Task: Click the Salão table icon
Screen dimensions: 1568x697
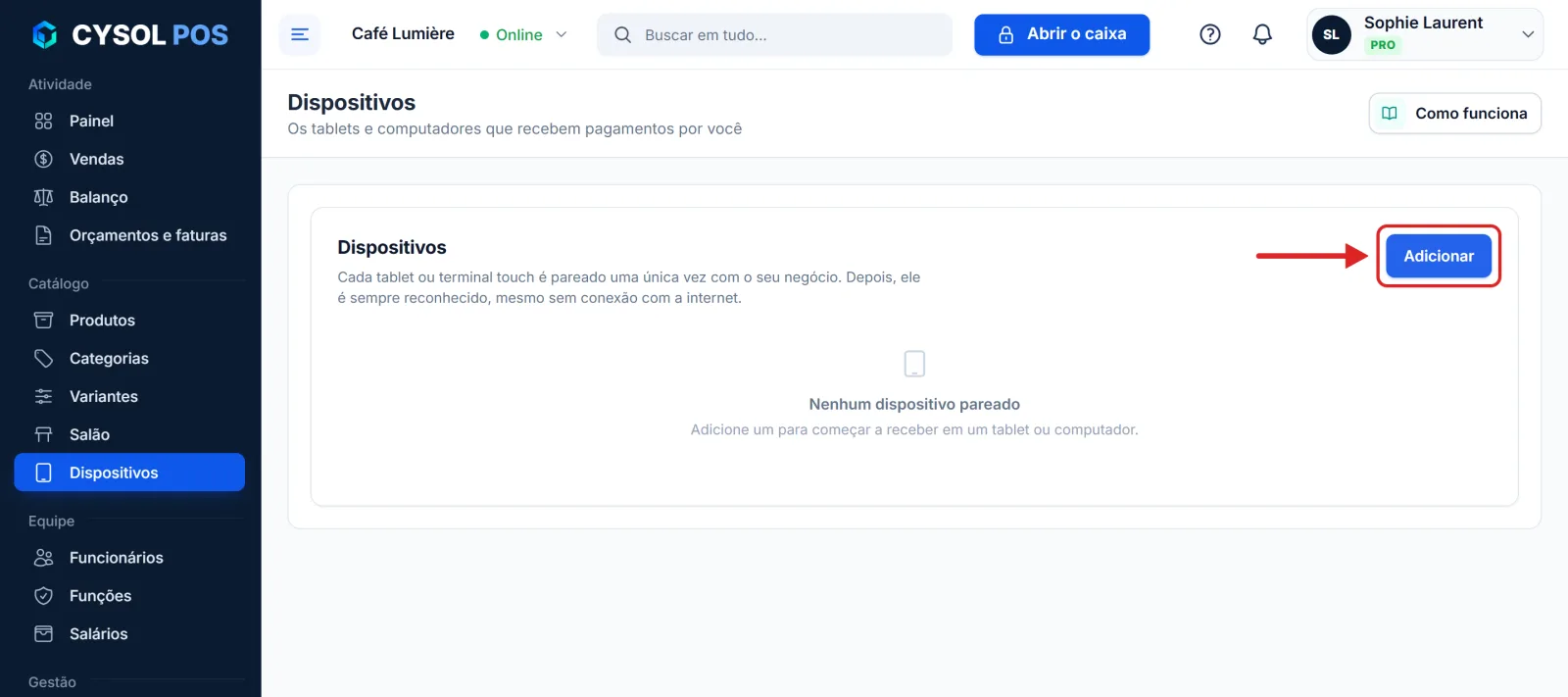Action: coord(43,434)
